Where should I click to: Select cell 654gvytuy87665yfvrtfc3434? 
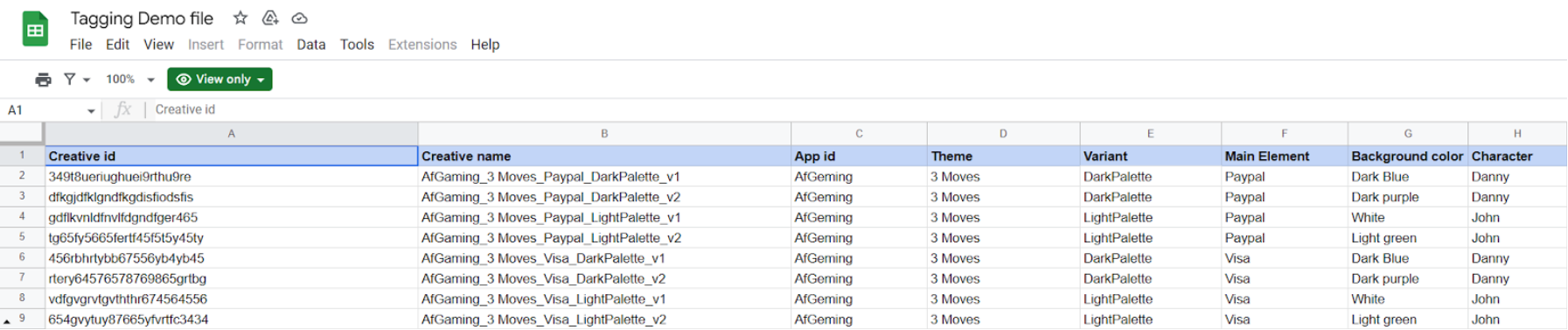231,319
